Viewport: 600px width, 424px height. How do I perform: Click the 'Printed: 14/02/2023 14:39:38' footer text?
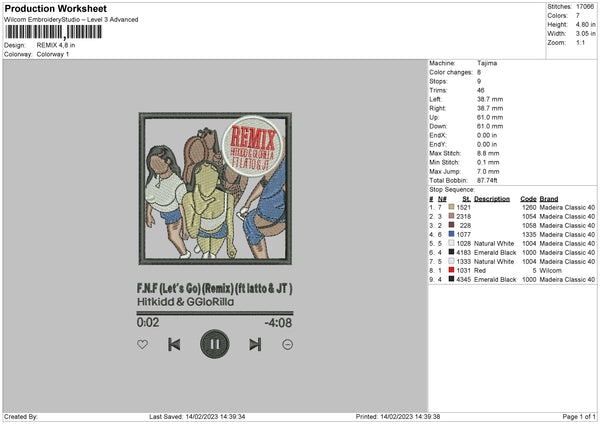[398, 416]
